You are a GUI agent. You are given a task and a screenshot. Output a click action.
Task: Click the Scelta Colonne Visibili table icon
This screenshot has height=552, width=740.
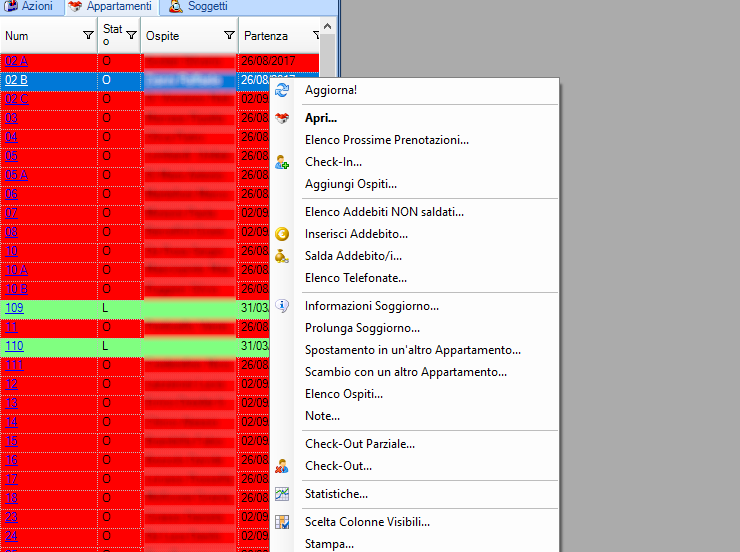pos(282,522)
